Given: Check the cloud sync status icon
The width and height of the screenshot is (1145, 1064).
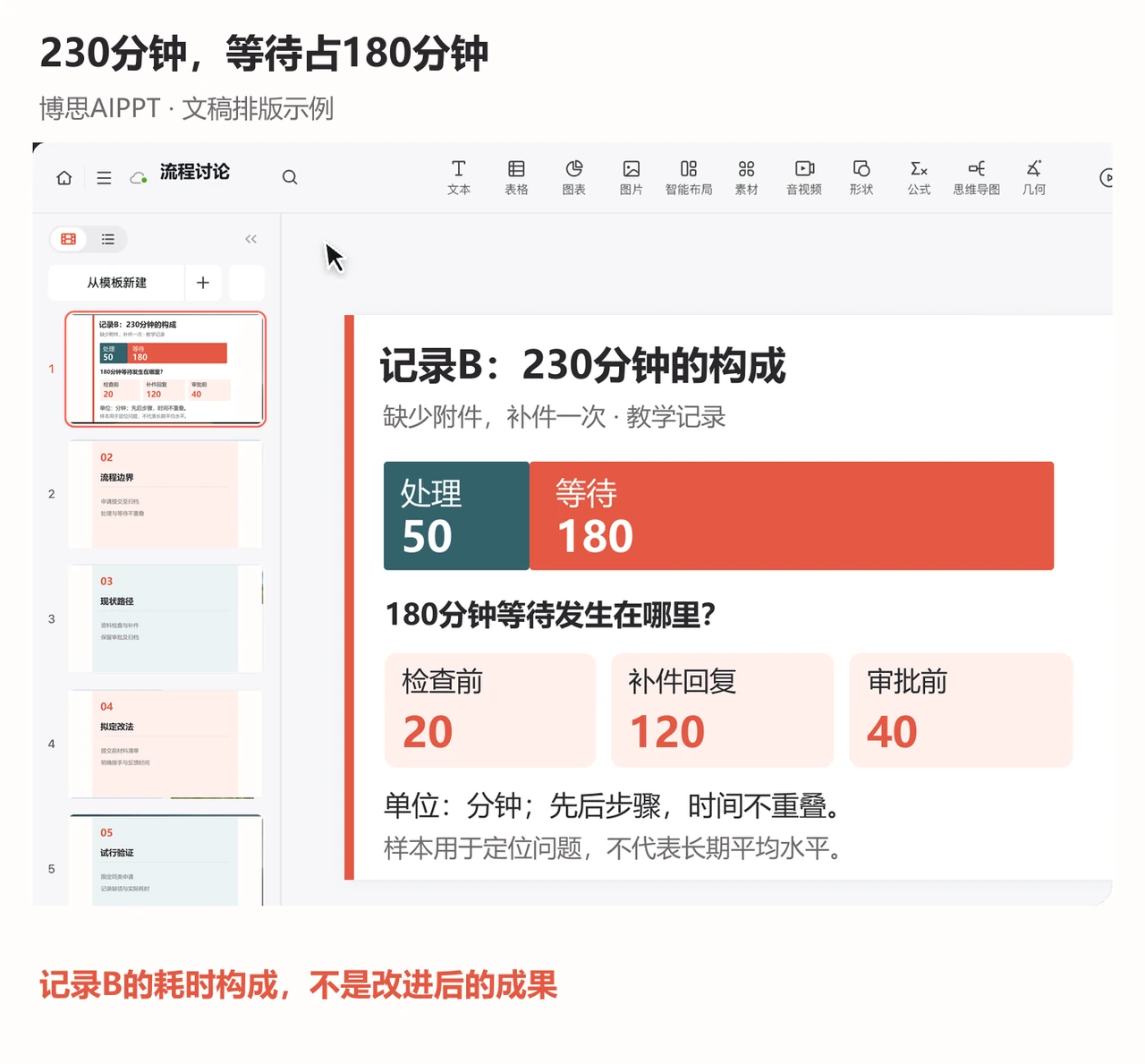Looking at the screenshot, I should click(139, 178).
